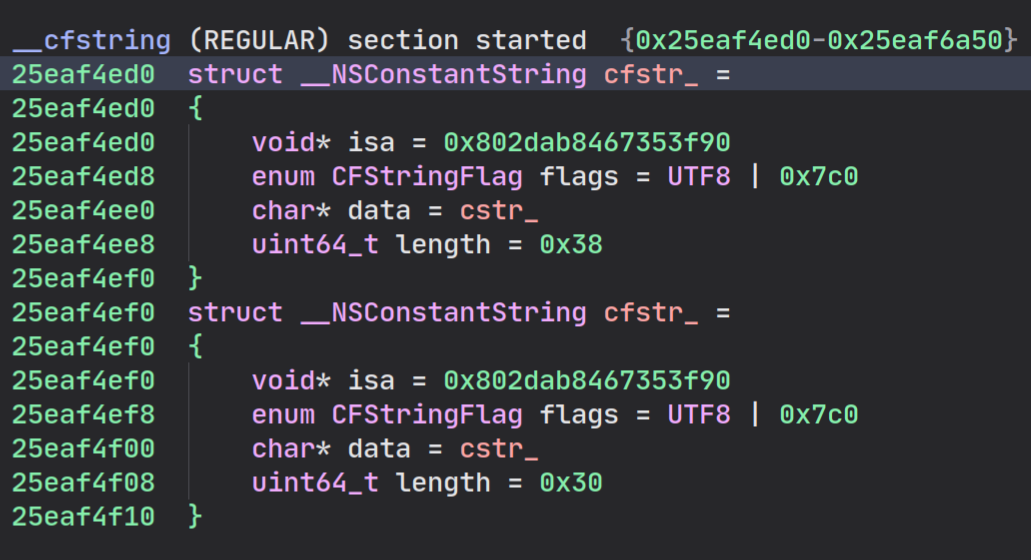Click the UTF8 flag at 25eaf4ed8
Image resolution: width=1031 pixels, height=560 pixels.
coord(699,177)
